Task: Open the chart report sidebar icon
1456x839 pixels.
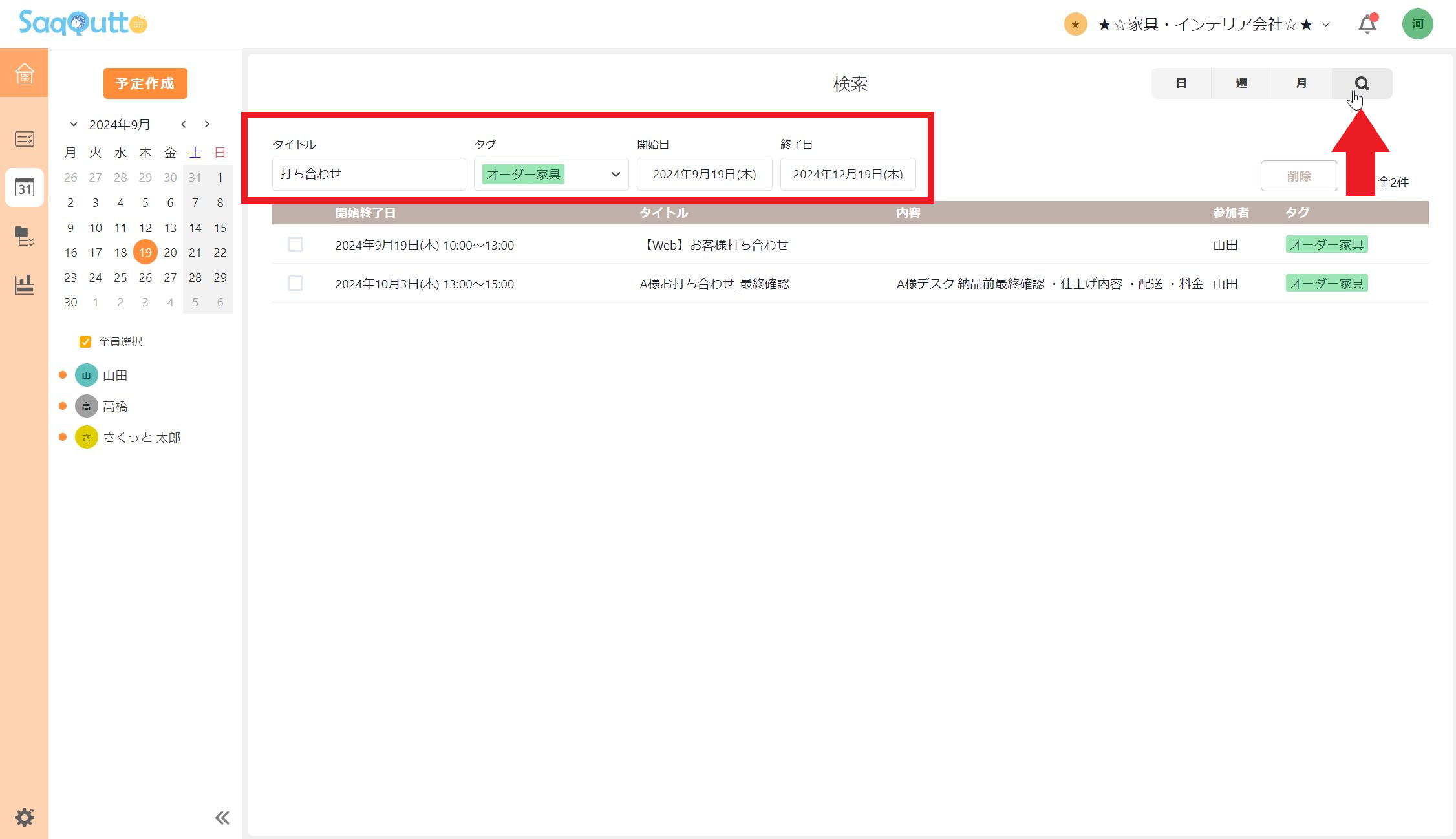Action: 24,284
